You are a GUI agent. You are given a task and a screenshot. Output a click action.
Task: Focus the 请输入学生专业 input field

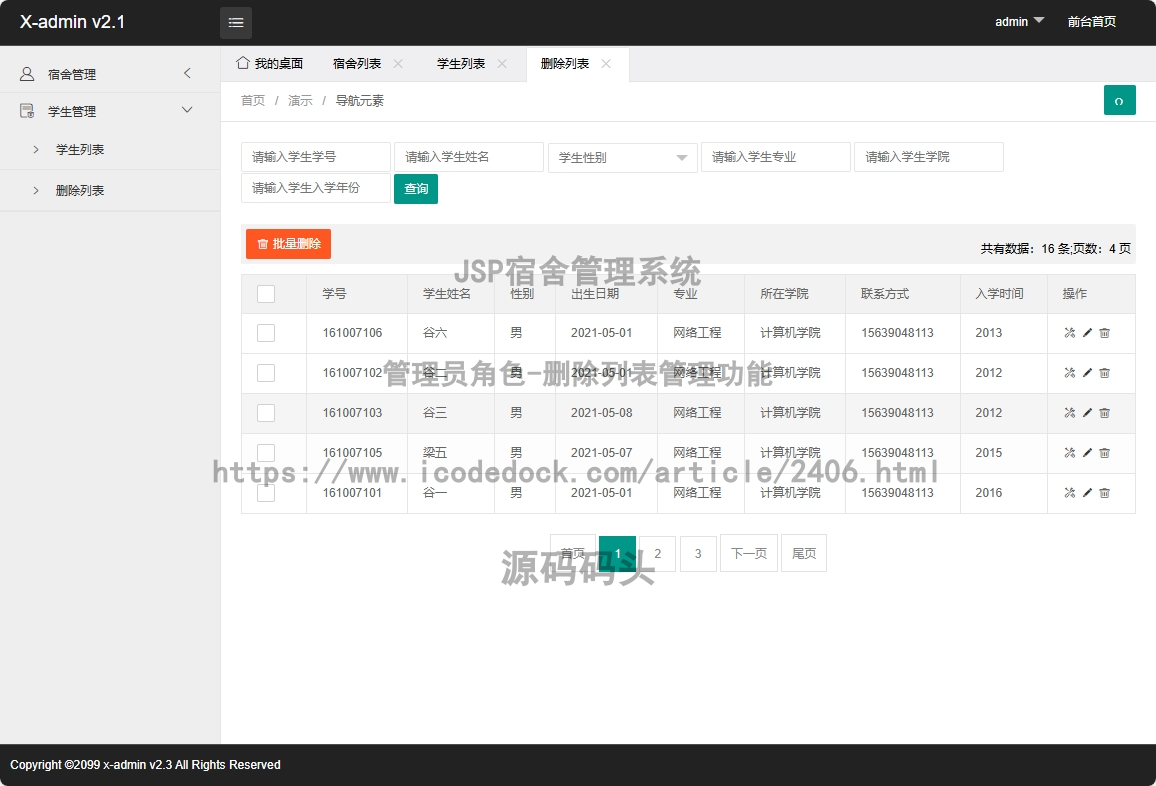[x=776, y=157]
